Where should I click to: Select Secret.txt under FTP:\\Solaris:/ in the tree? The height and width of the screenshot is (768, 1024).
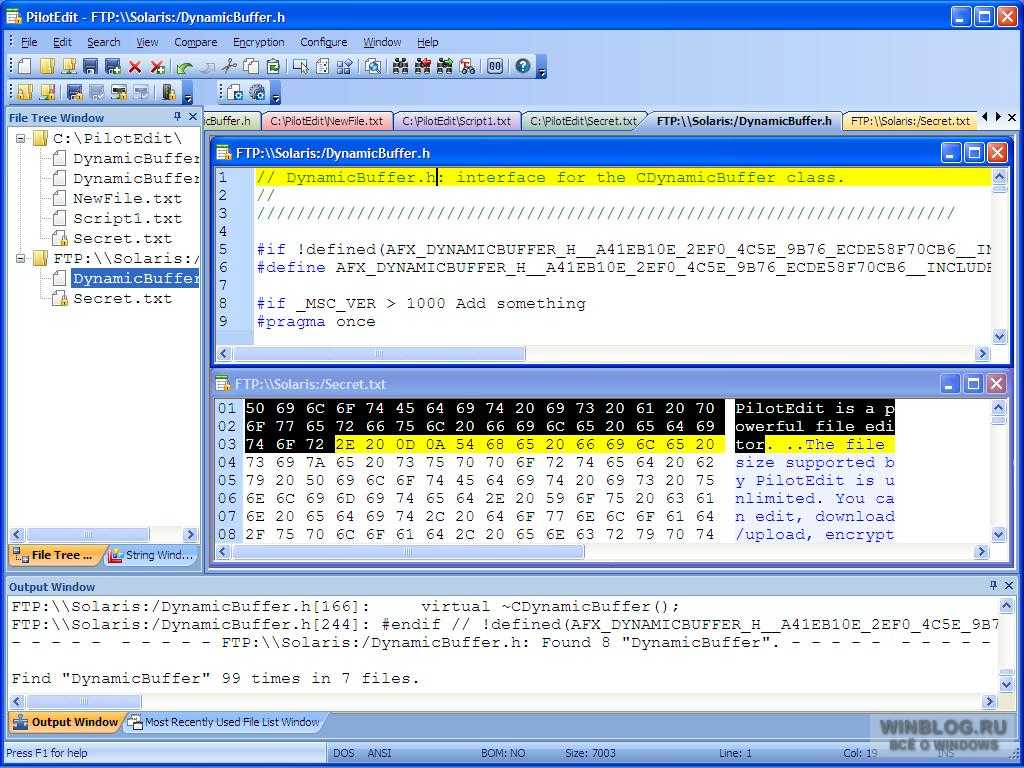(x=122, y=299)
